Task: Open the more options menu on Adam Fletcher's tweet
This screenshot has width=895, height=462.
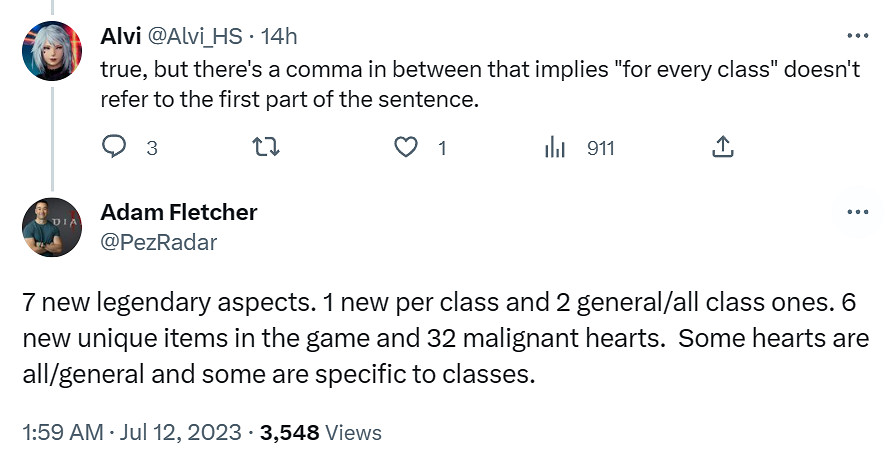Action: pos(857,212)
